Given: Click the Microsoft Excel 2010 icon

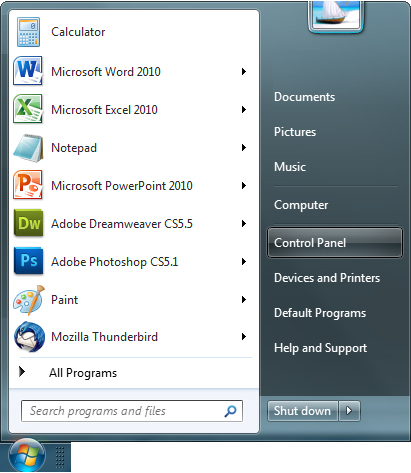Looking at the screenshot, I should [28, 109].
